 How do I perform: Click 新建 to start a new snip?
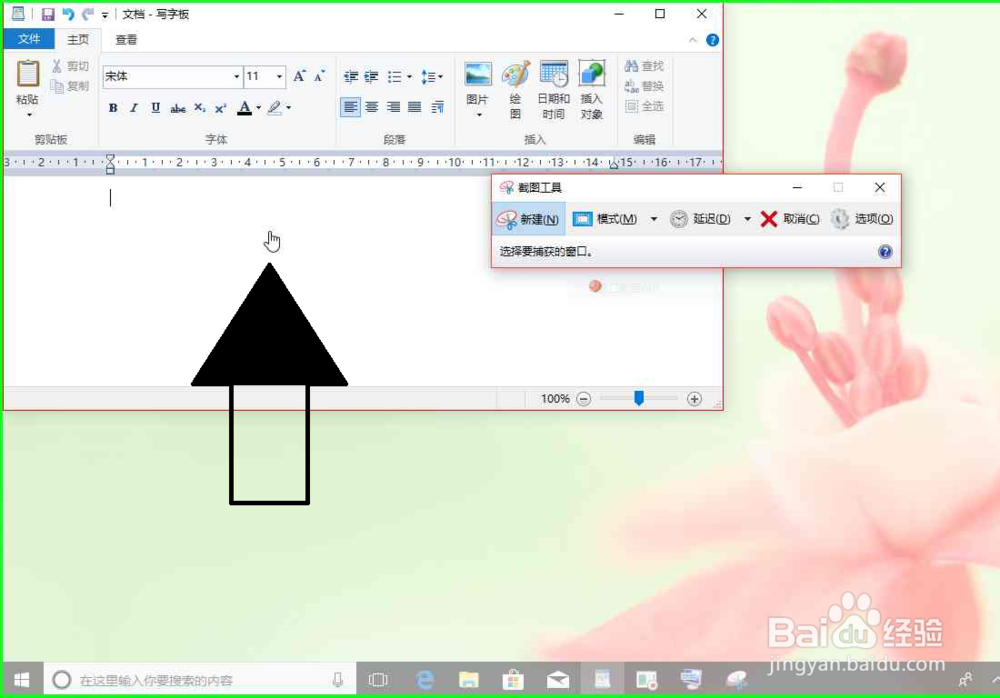coord(530,219)
